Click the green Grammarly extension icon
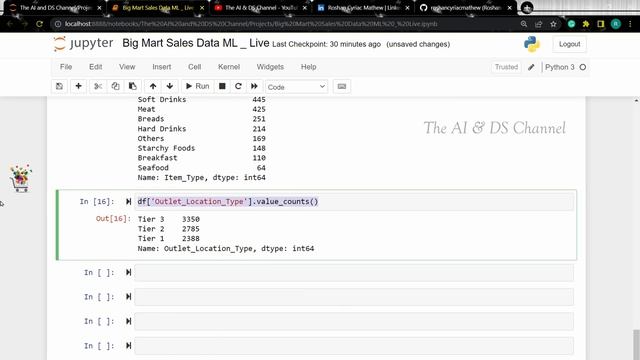This screenshot has width=640, height=360. coord(571,24)
